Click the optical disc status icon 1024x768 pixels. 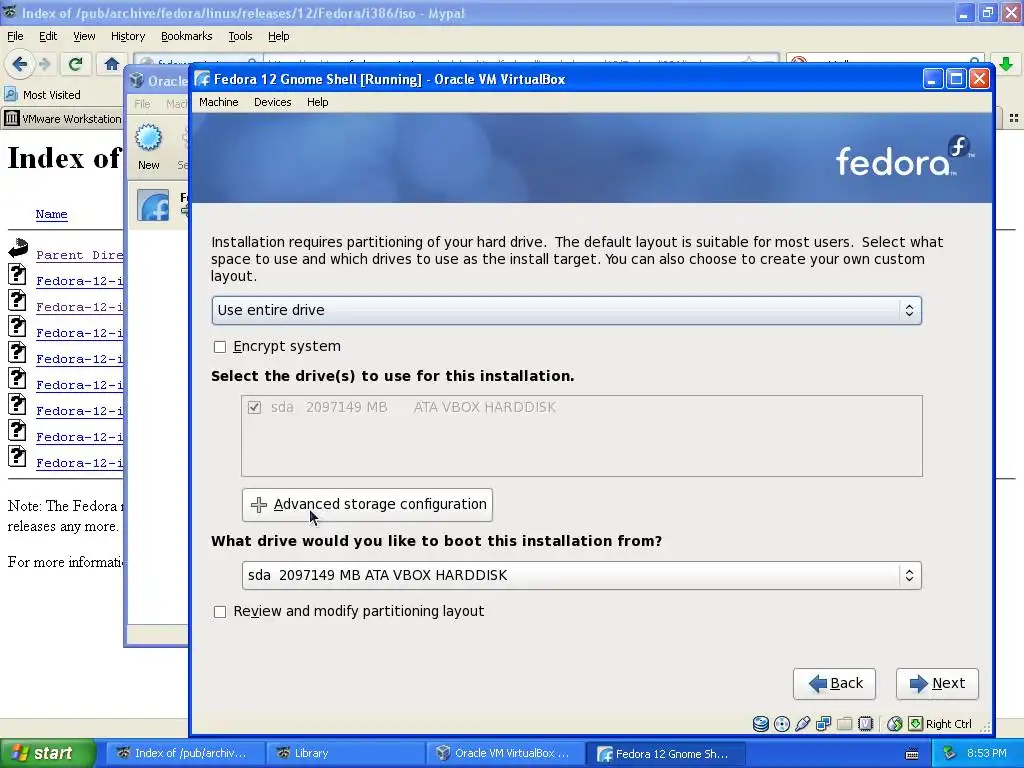(x=782, y=724)
